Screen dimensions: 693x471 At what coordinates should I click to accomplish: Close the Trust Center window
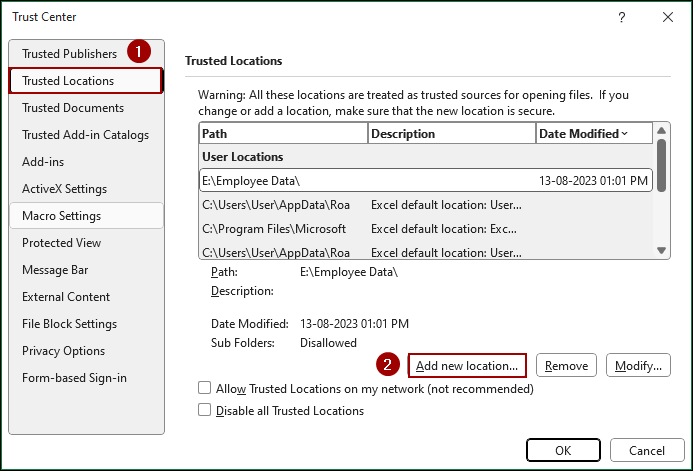tap(668, 17)
